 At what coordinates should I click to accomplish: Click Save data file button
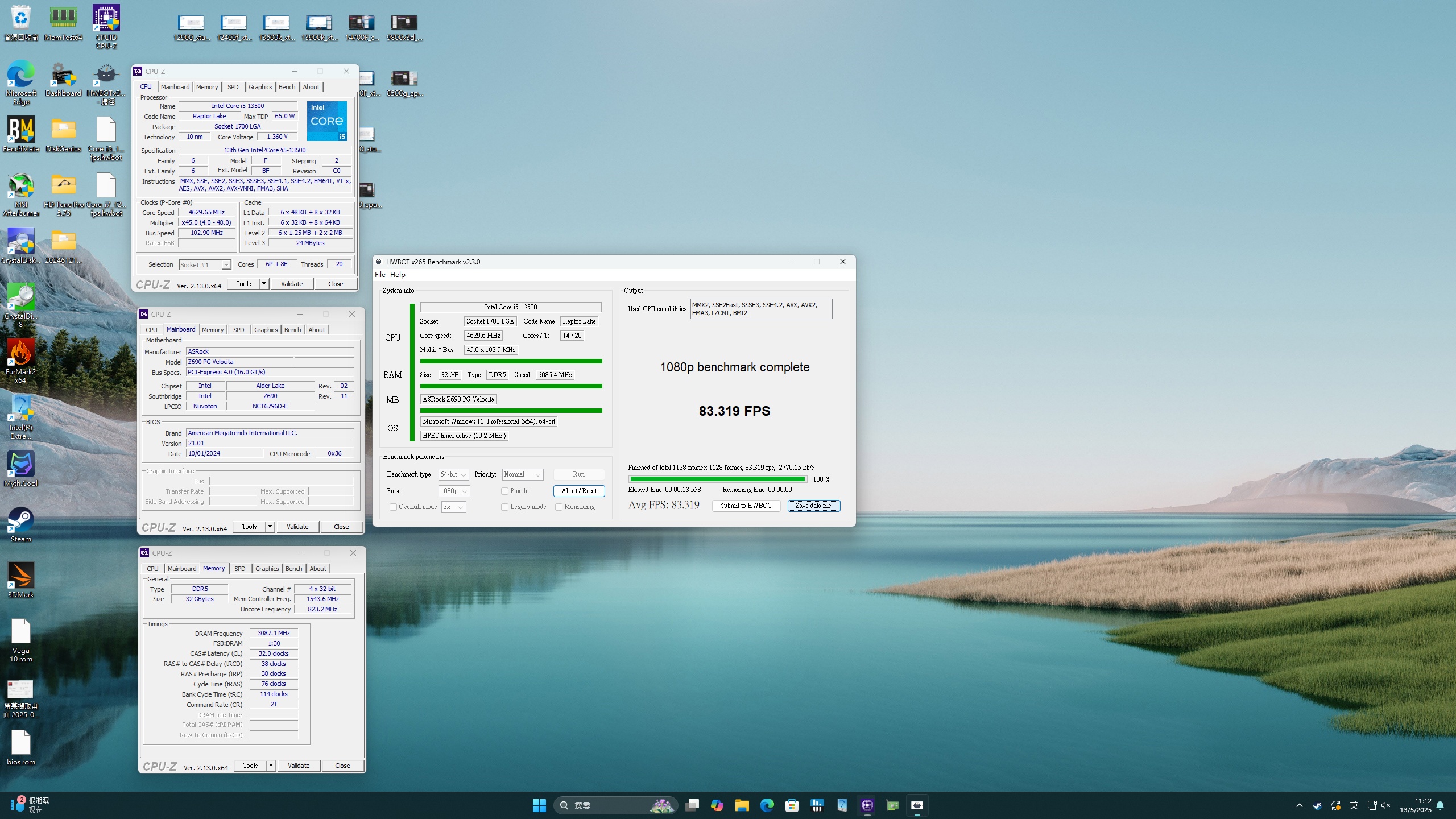(813, 506)
